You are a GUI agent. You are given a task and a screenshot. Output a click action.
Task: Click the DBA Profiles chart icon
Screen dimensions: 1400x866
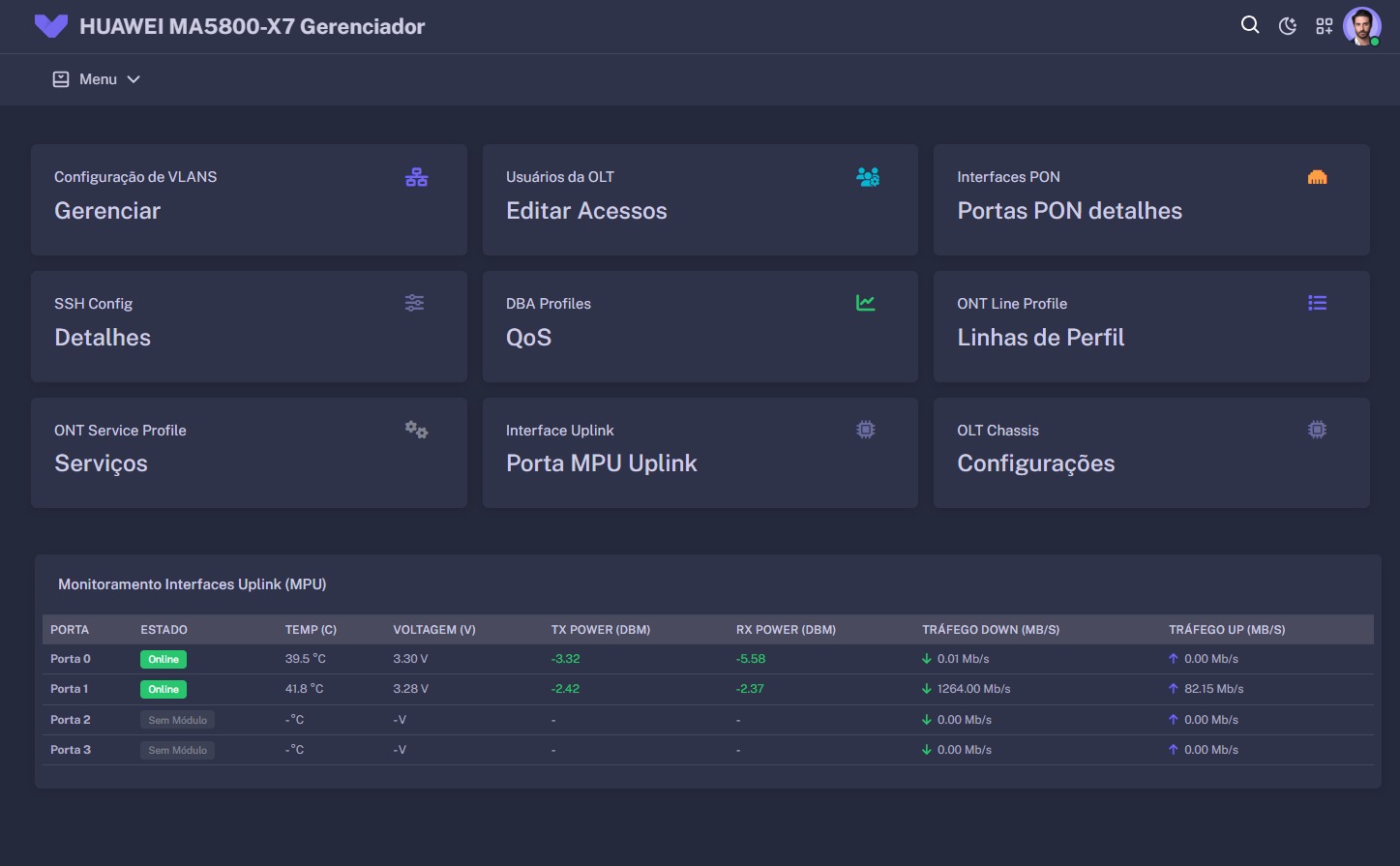point(865,303)
